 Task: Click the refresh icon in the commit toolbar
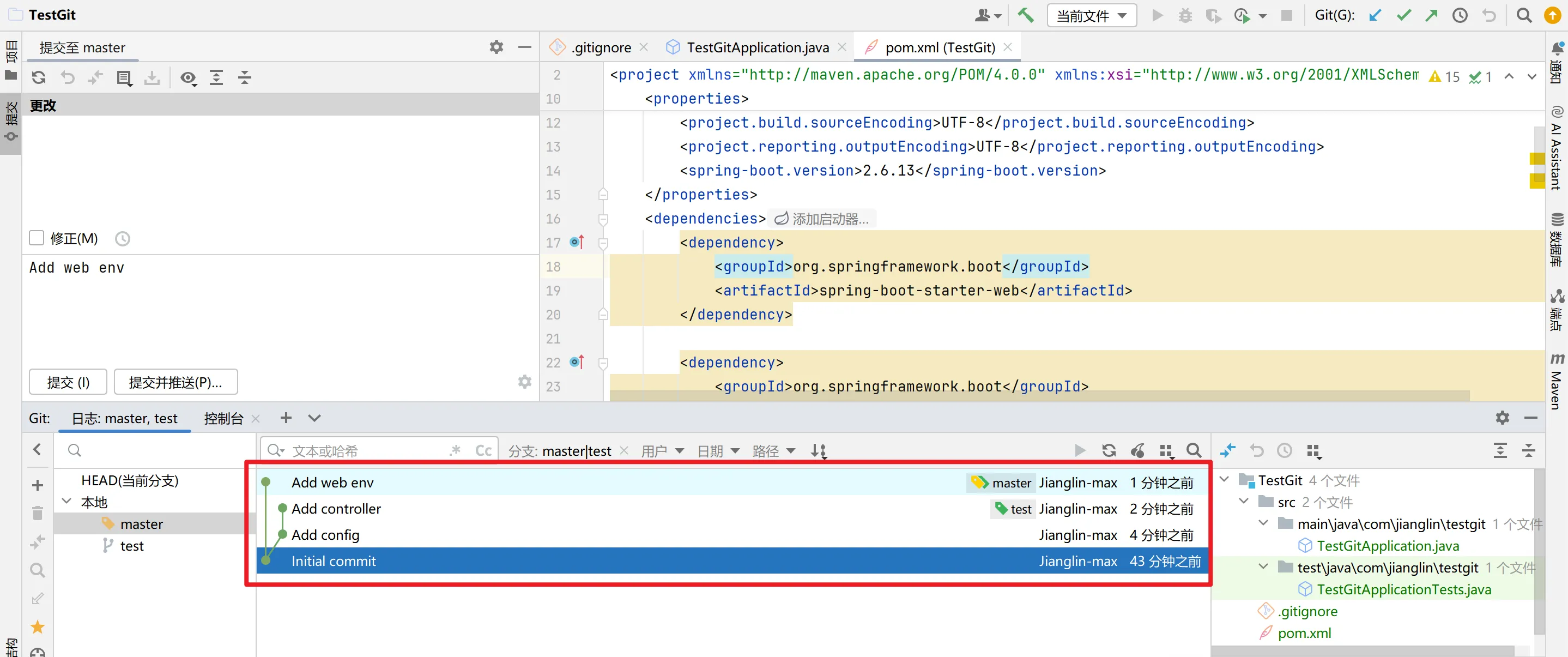click(x=39, y=77)
